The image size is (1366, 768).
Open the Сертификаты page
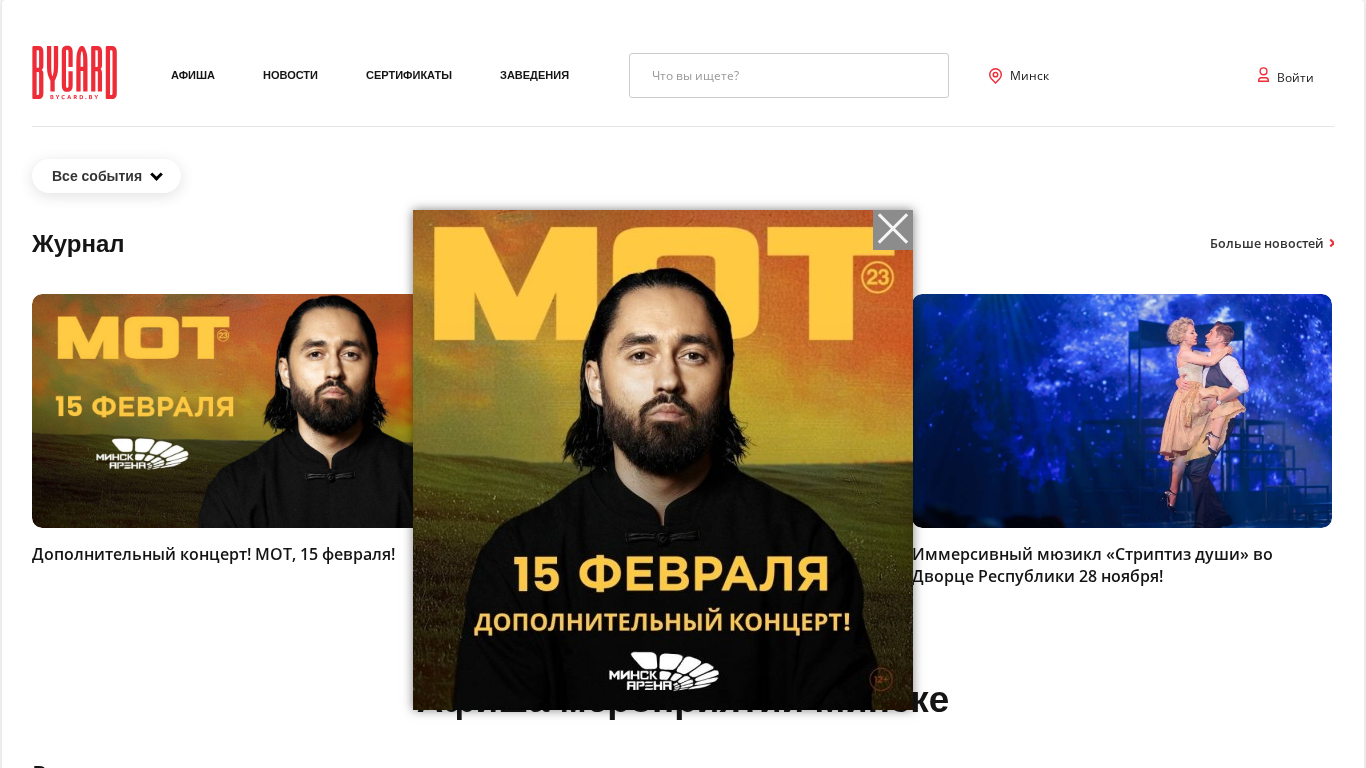click(x=409, y=75)
